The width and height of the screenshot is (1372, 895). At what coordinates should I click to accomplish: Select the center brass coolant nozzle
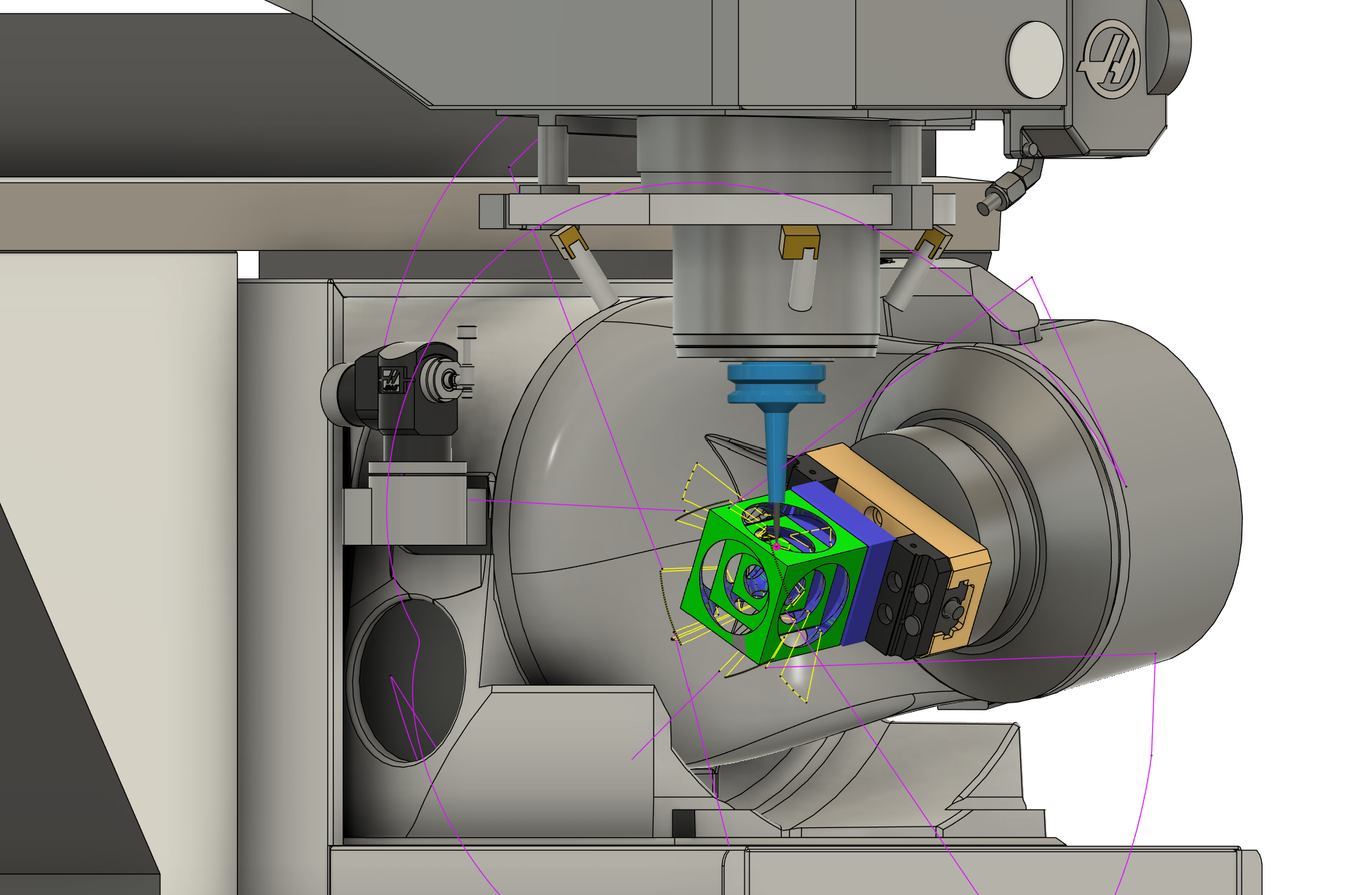800,266
